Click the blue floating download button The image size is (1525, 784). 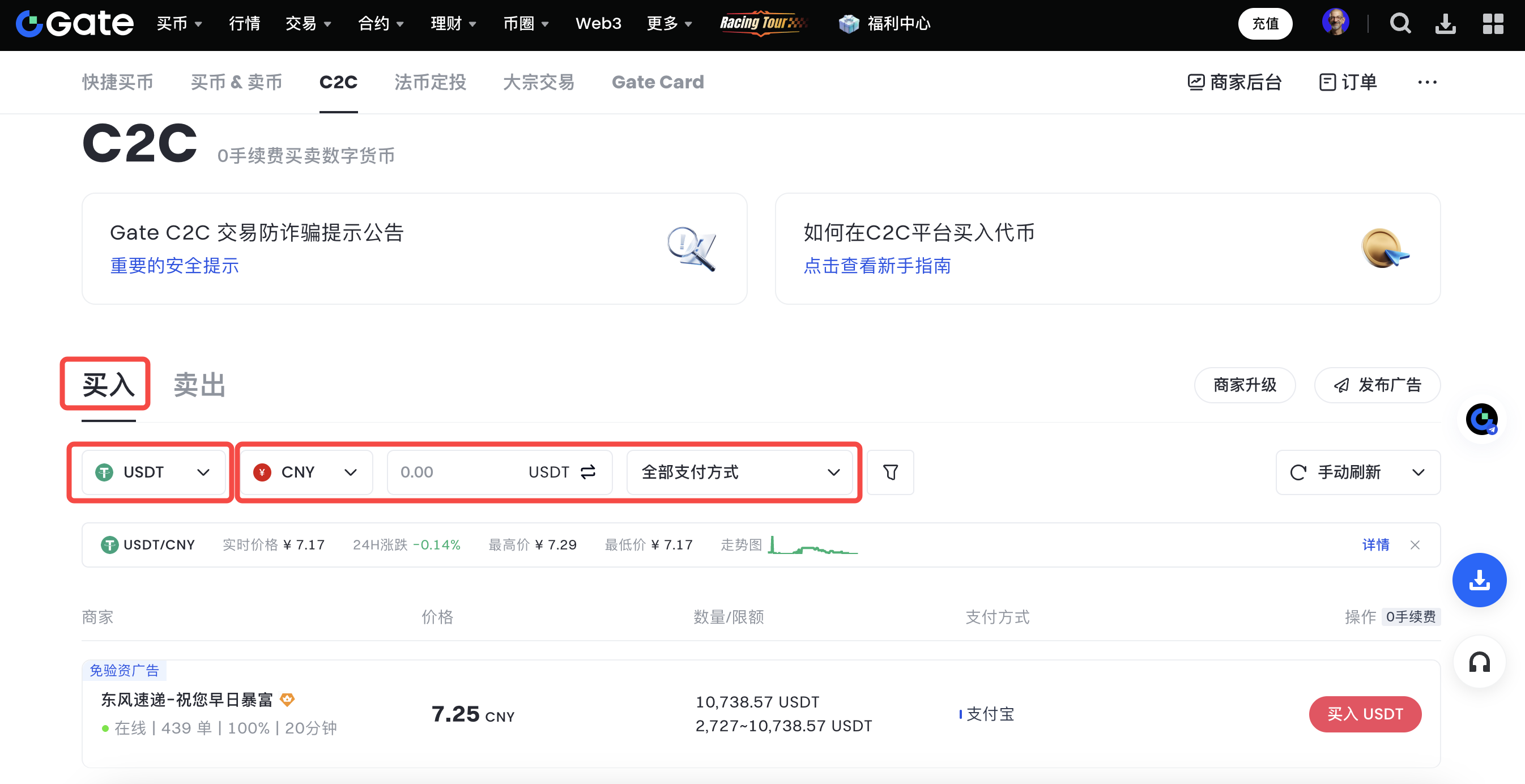(x=1480, y=580)
